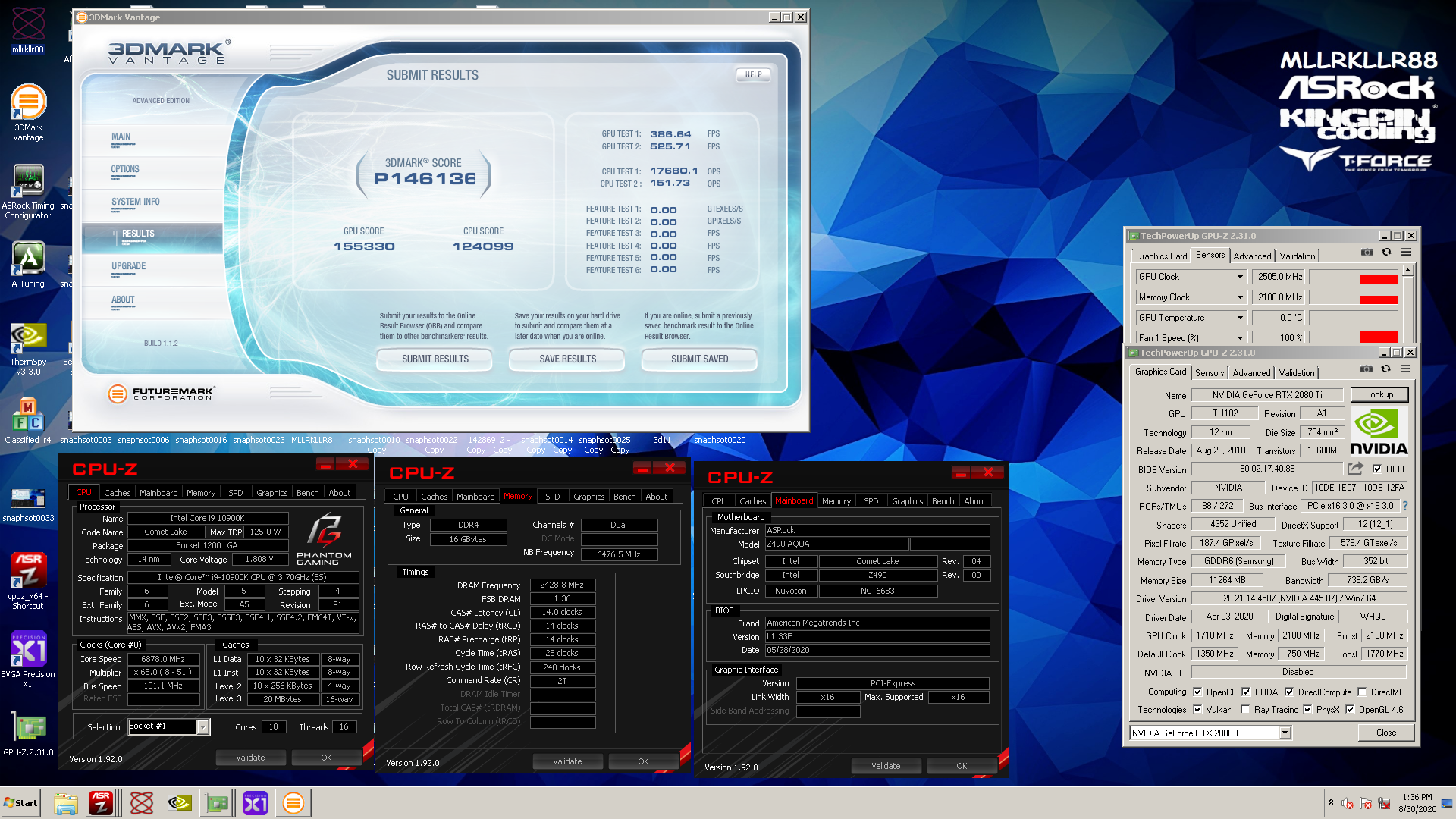Viewport: 1456px width, 819px height.
Task: Launch ThermSpy v3.3.0 from desktop
Action: click(x=28, y=349)
